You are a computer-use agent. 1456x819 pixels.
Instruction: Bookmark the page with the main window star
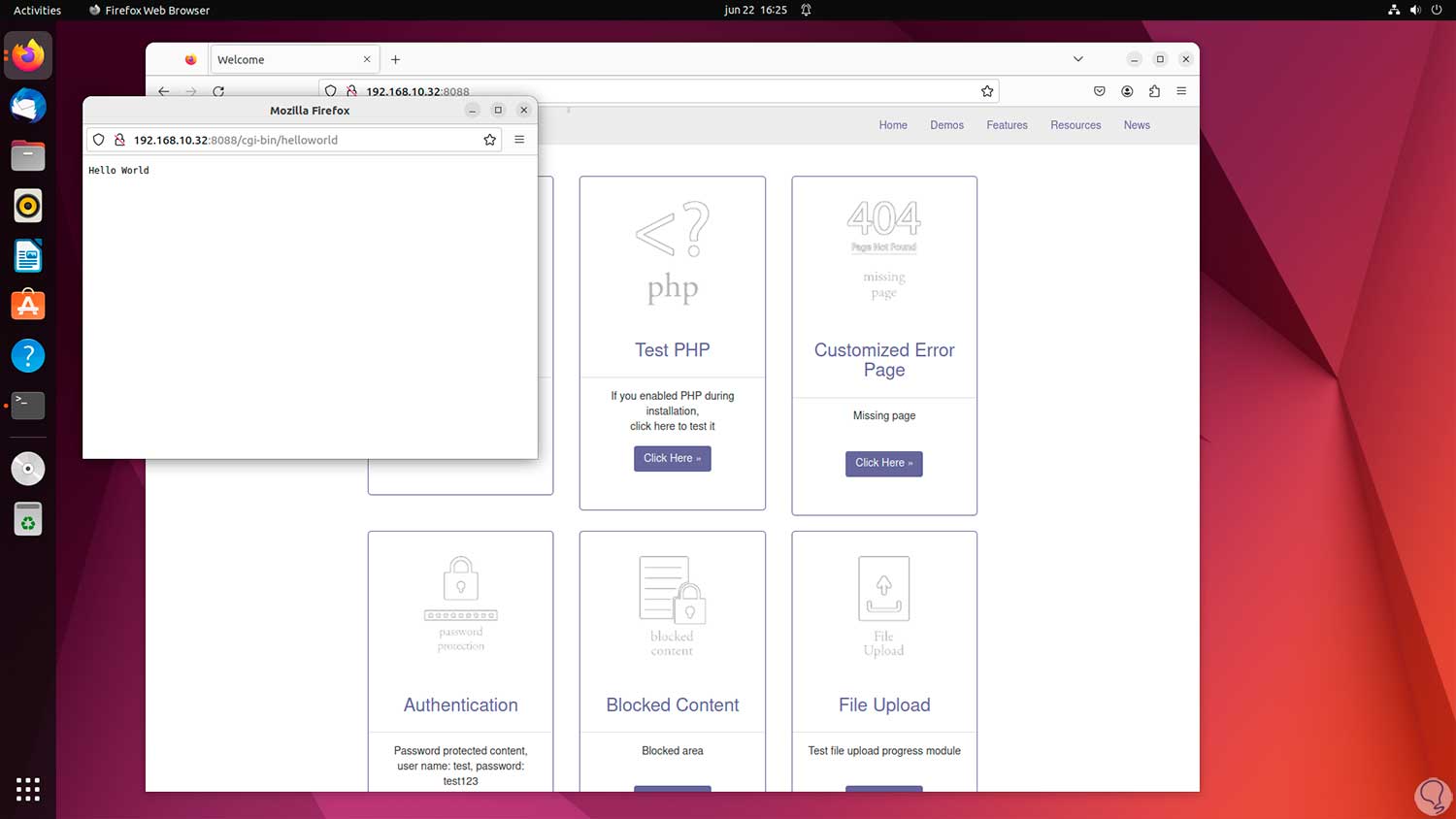[x=987, y=91]
